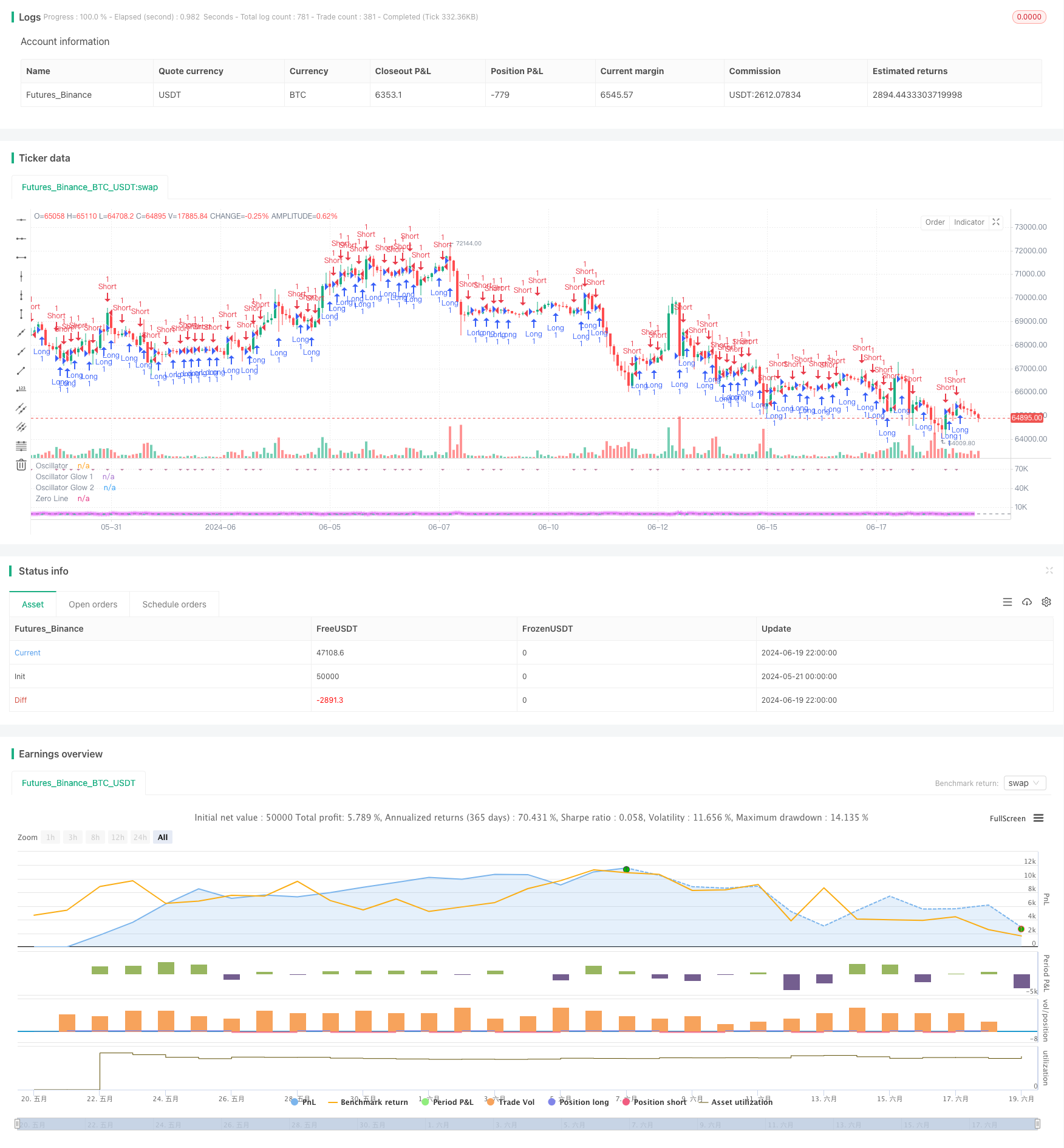The width and height of the screenshot is (1064, 1148).
Task: Open Status info settings gear
Action: pyautogui.click(x=1046, y=602)
